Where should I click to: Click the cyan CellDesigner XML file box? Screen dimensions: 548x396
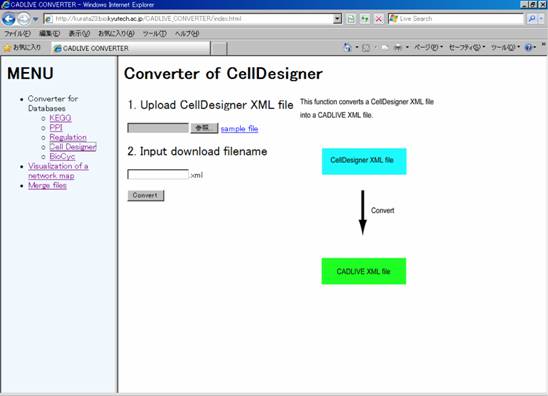tap(364, 161)
